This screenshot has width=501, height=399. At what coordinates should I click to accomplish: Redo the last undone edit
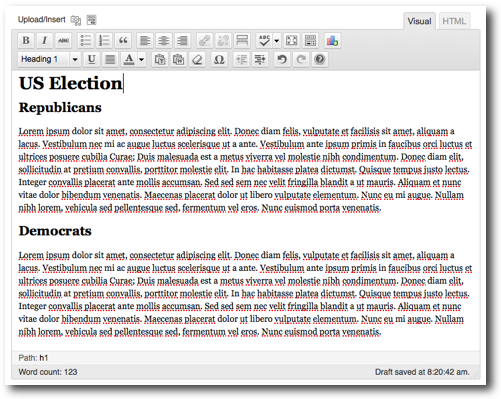(x=301, y=59)
